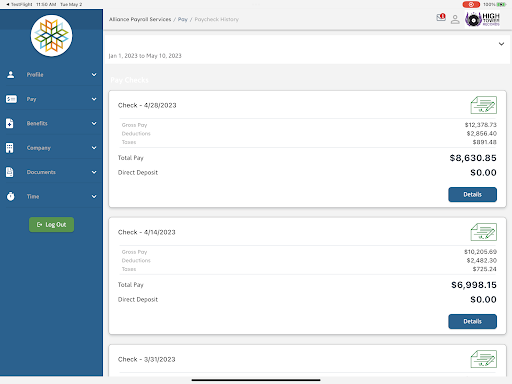The width and height of the screenshot is (512, 384).
Task: Expand the Documents menu chevron
Action: tap(94, 172)
